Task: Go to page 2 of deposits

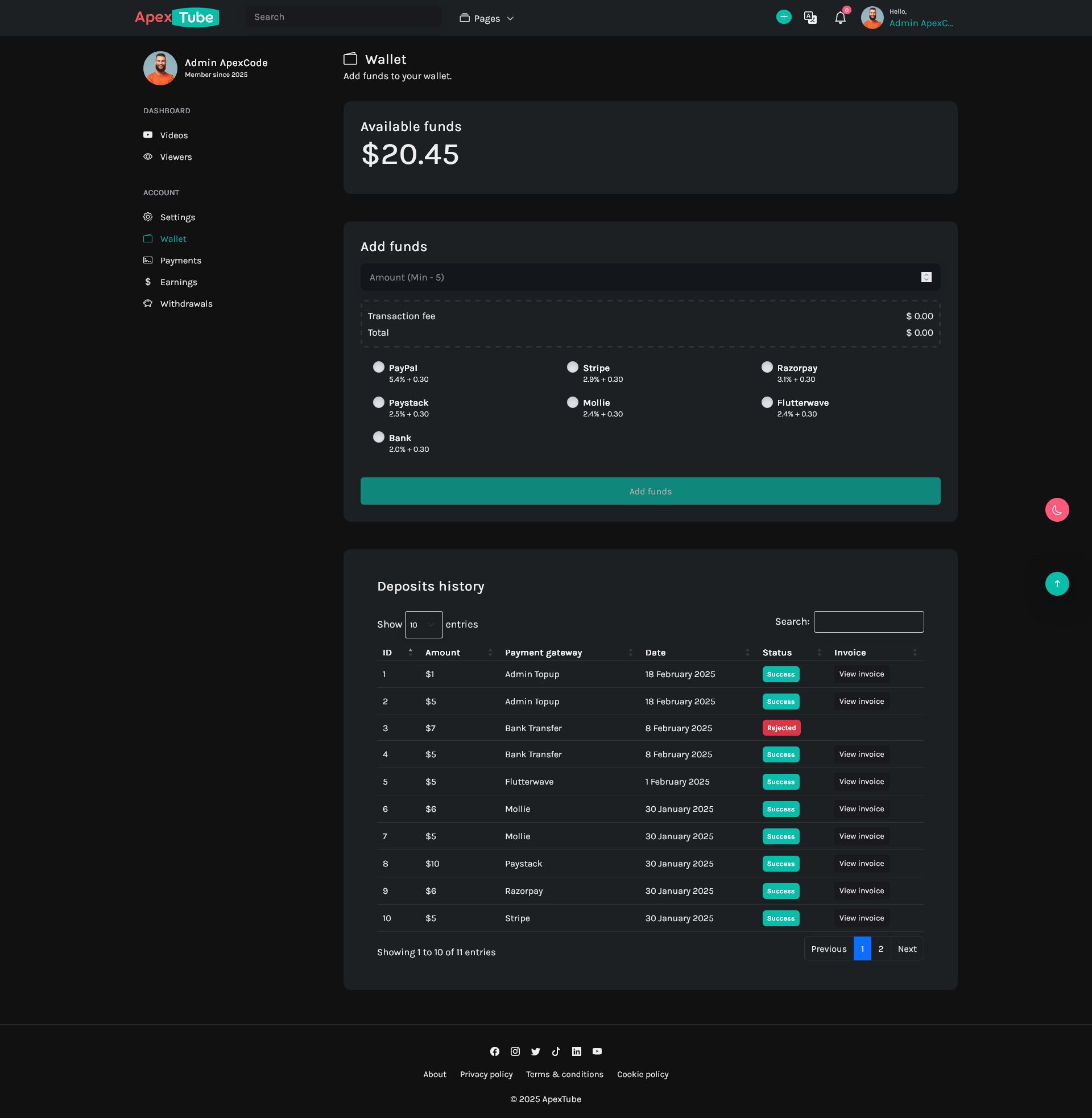Action: pos(880,948)
